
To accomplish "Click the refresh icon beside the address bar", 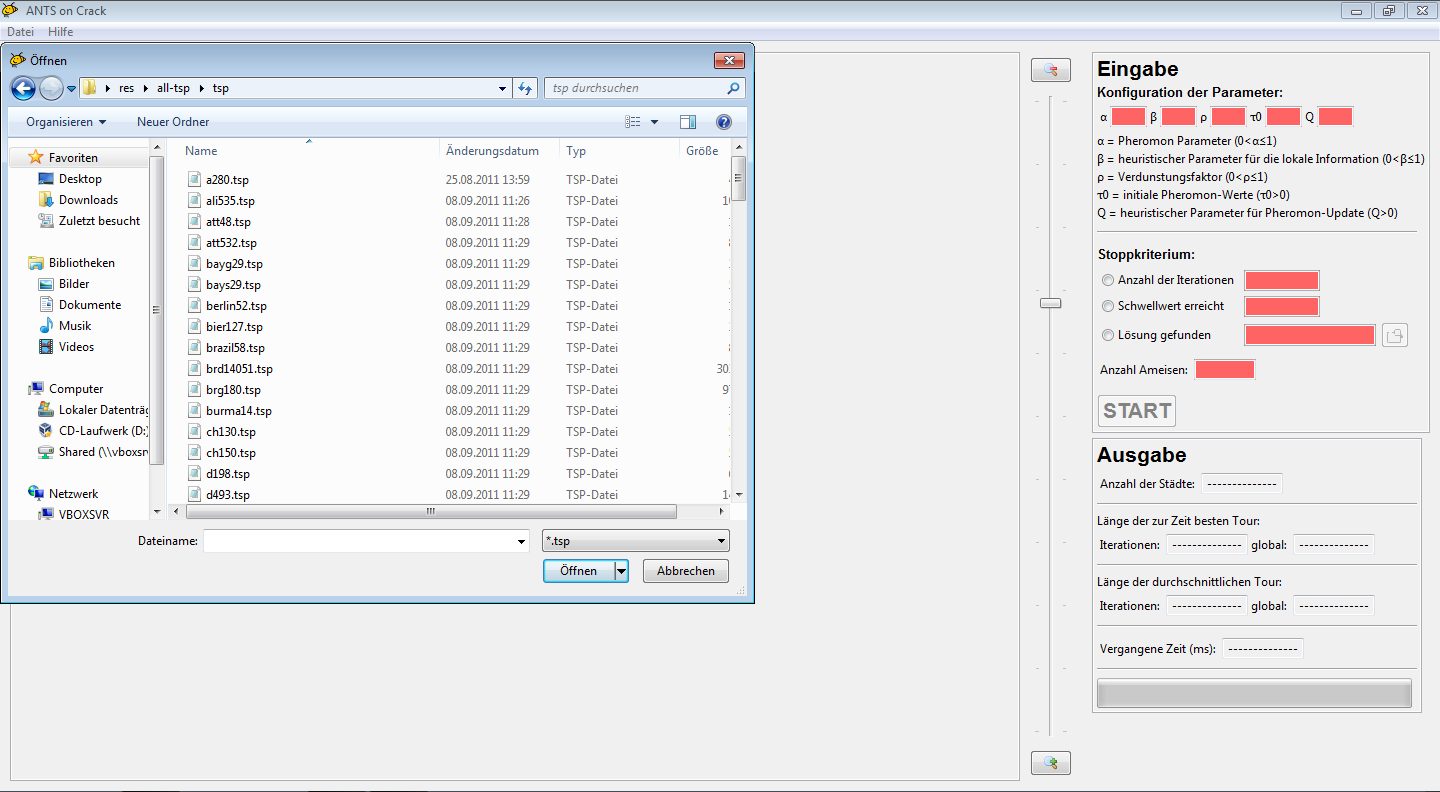I will point(526,88).
